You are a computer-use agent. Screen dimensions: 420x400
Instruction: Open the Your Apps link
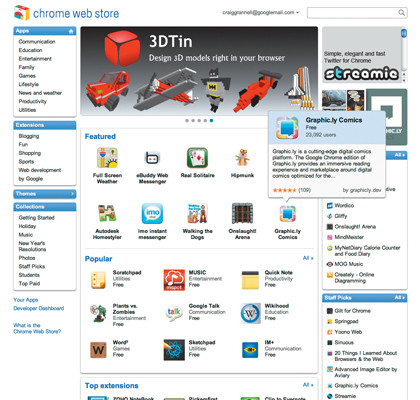pos(26,300)
